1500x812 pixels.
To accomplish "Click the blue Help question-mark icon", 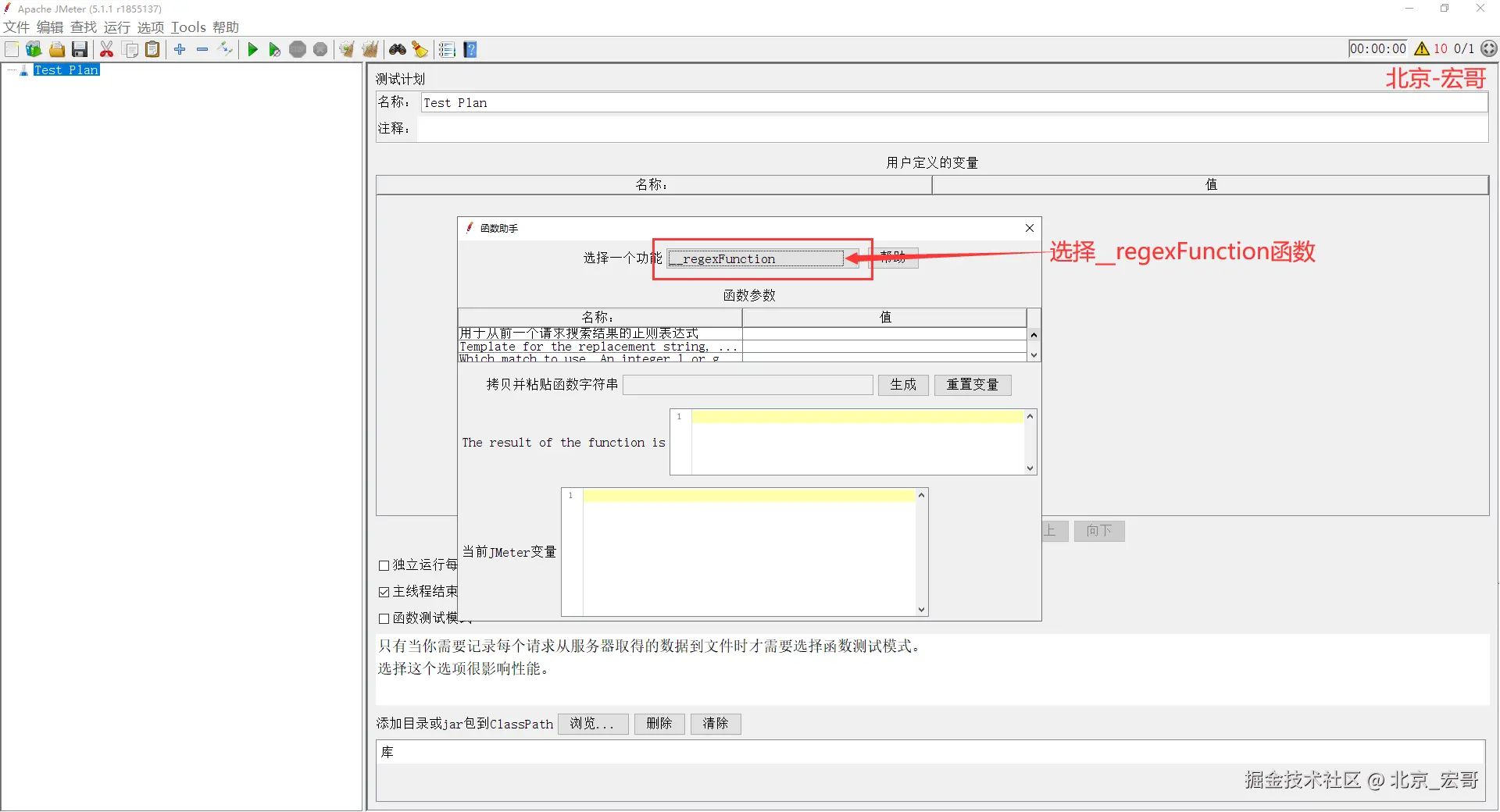I will 470,50.
